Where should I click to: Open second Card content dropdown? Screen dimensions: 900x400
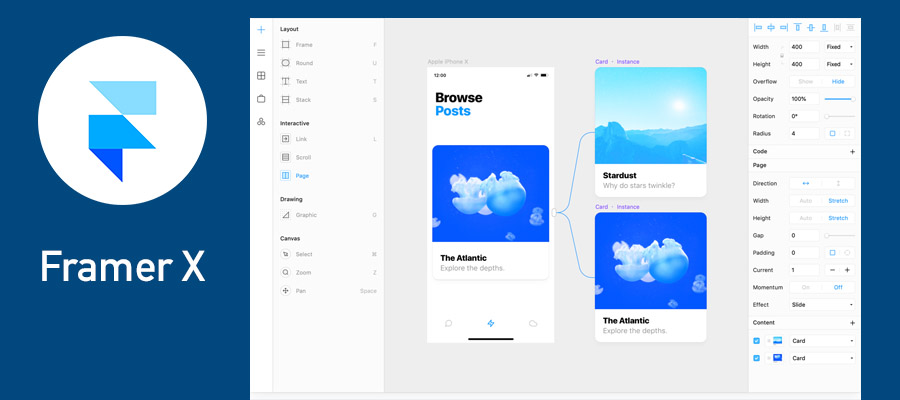[822, 358]
